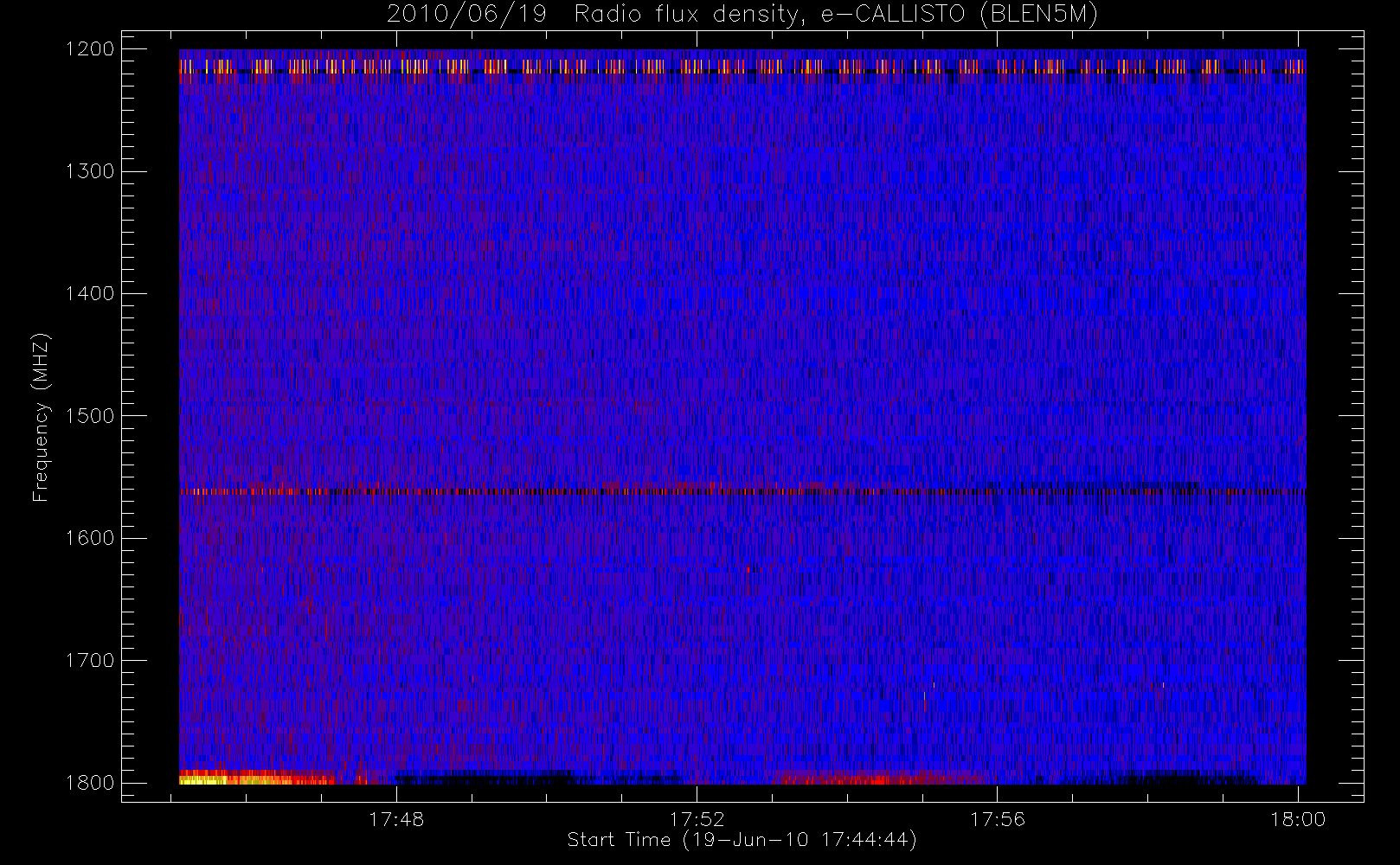
Task: Click the 1200 frequency tick label
Action: (x=90, y=49)
